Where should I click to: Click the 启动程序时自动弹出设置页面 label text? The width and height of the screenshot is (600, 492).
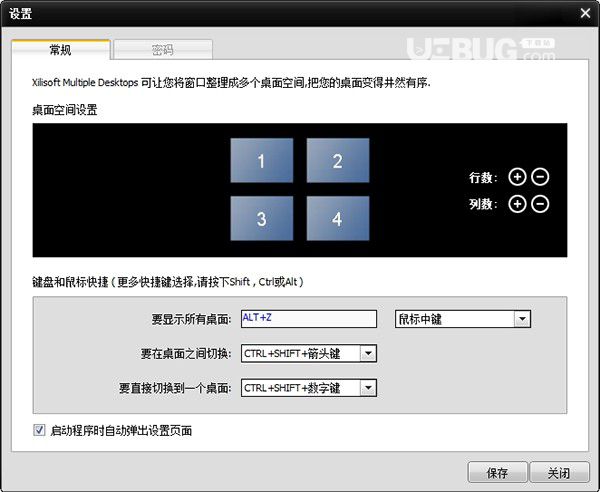click(121, 431)
